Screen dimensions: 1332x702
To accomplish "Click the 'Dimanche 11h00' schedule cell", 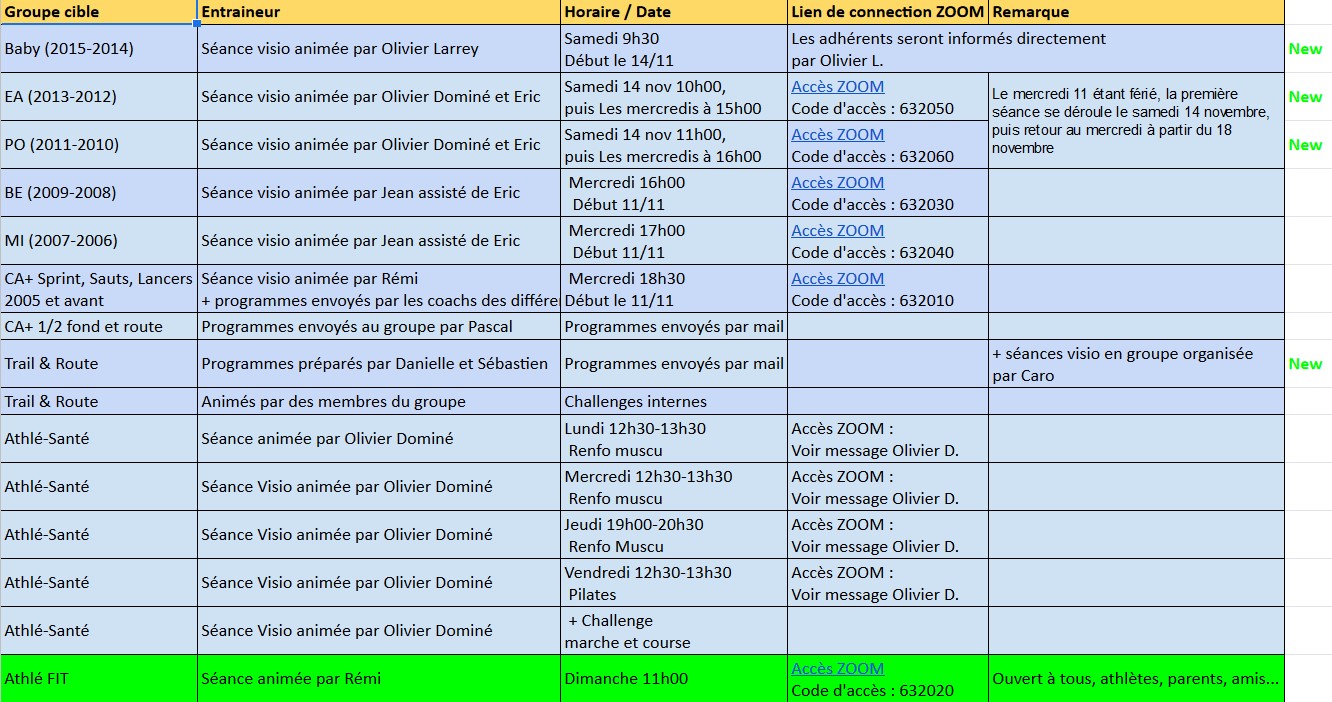I will [674, 679].
